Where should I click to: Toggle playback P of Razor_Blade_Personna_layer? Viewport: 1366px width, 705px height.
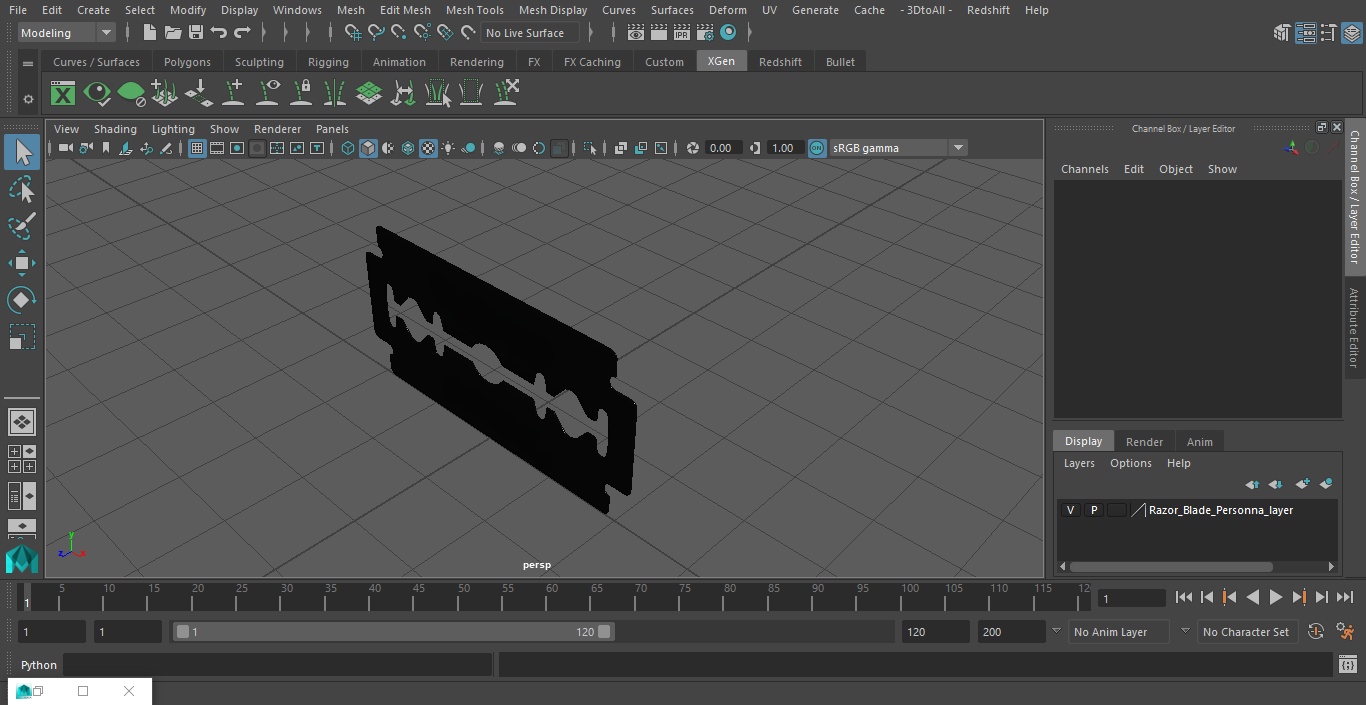[1093, 510]
